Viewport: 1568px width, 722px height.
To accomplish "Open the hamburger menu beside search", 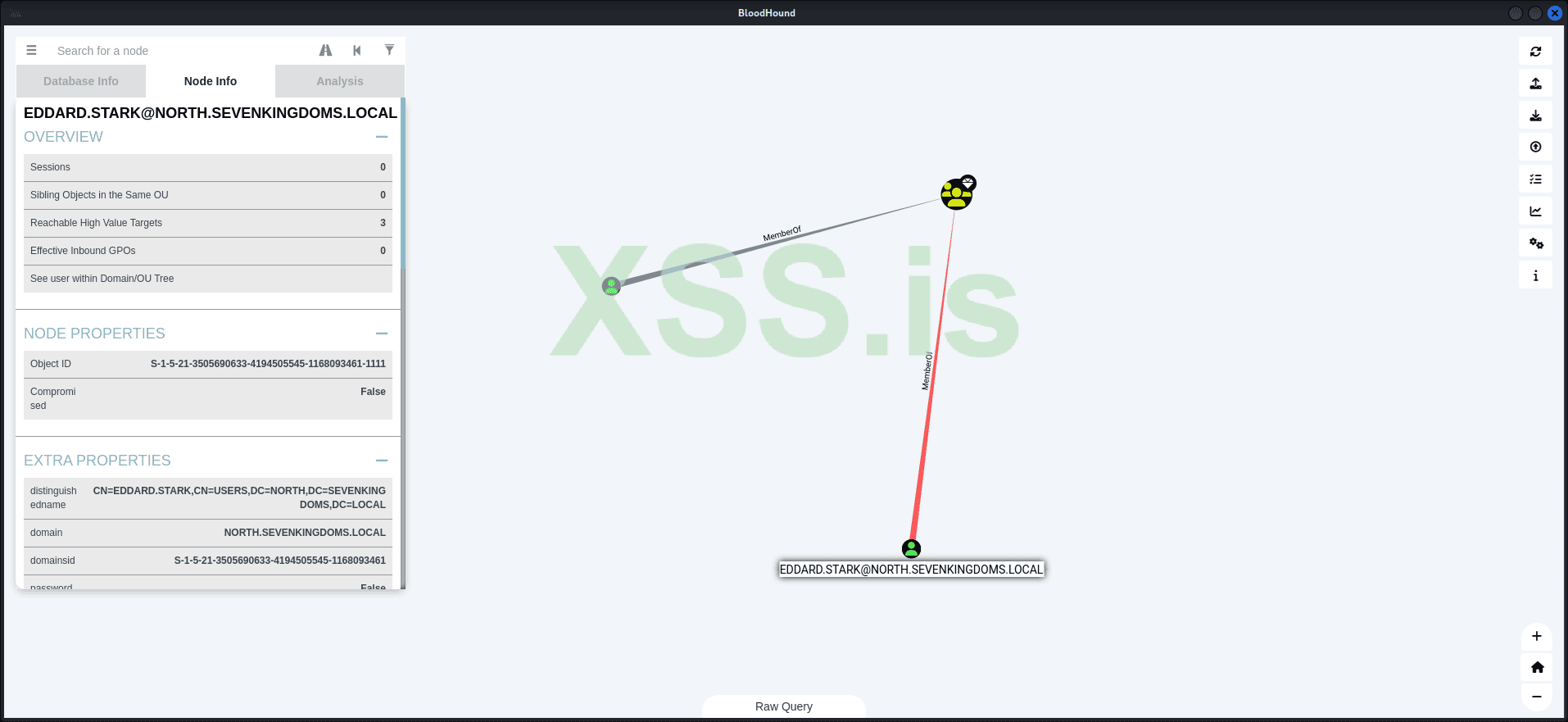I will coord(31,50).
